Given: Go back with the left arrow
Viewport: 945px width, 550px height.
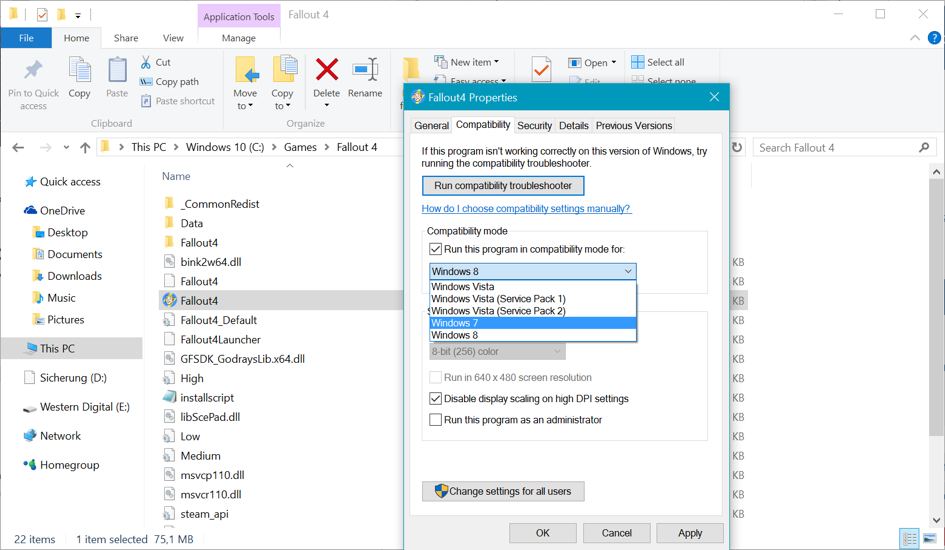Looking at the screenshot, I should click(18, 148).
